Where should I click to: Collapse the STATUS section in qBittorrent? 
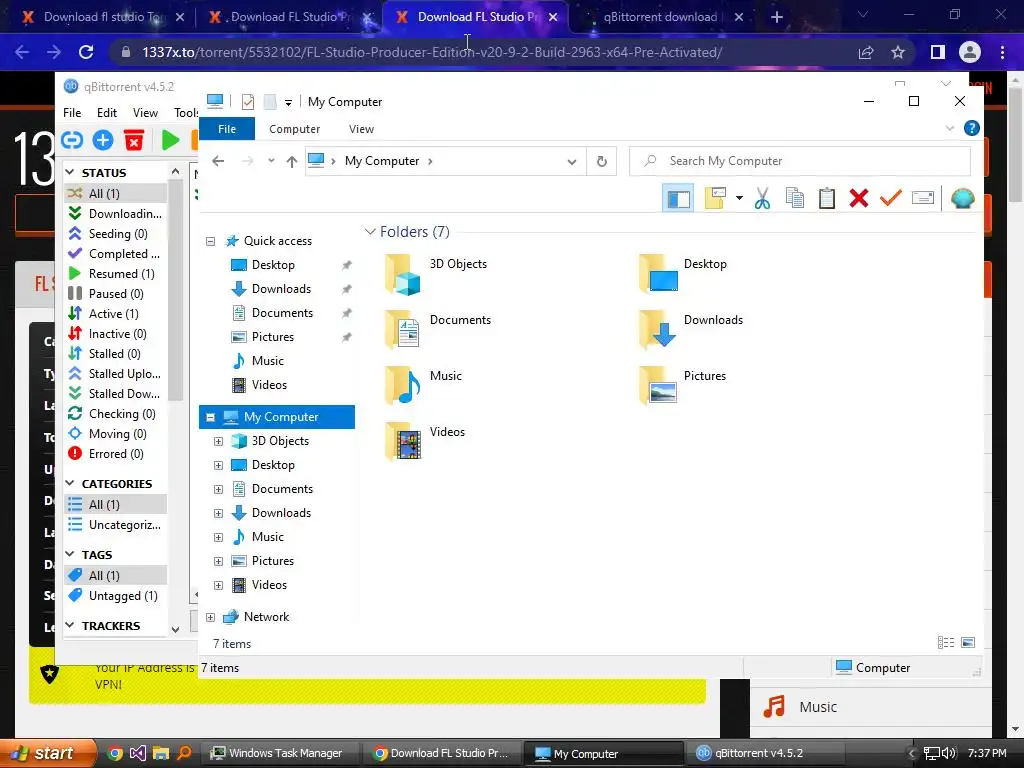pos(70,172)
